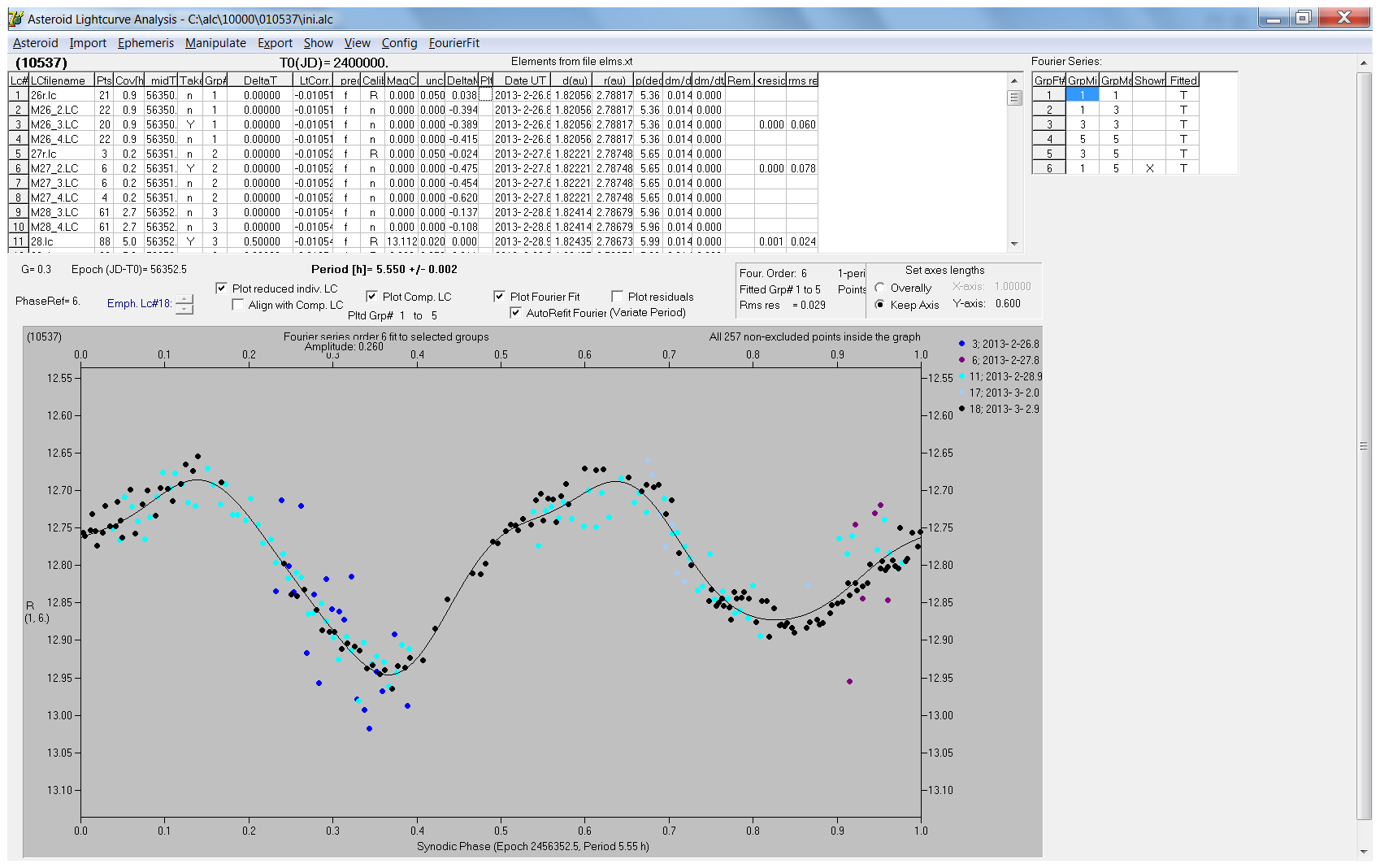Screen dimensions: 1380x868
Task: Open the FourierFit menu
Action: coord(454,43)
